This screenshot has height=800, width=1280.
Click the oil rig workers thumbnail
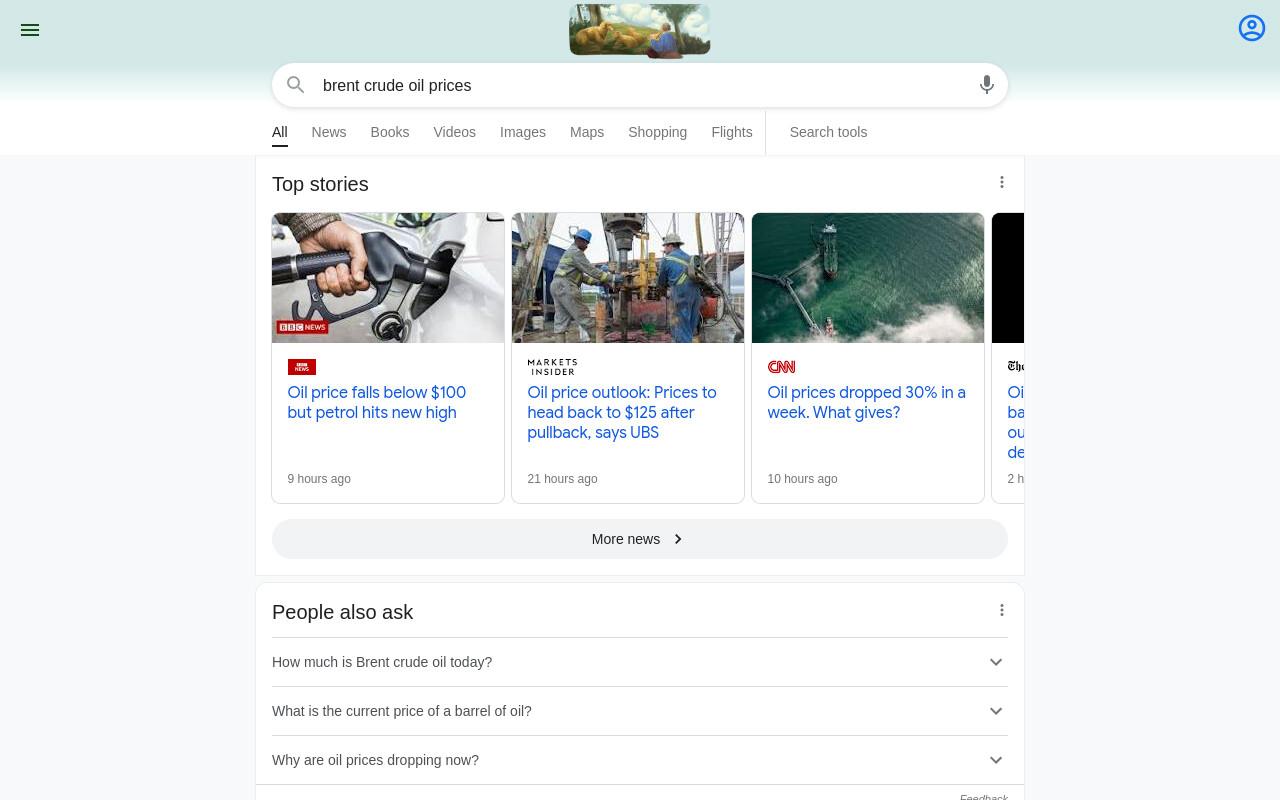pos(628,278)
